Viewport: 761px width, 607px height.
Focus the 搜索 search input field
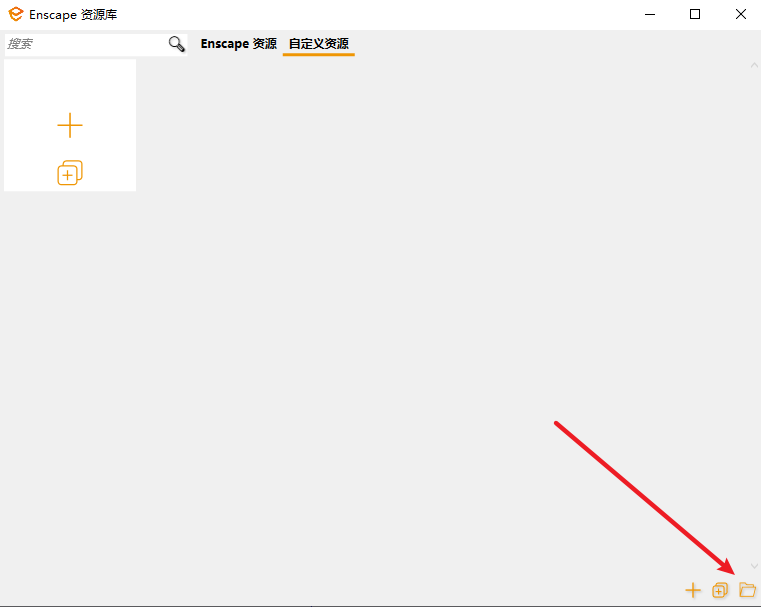point(85,44)
